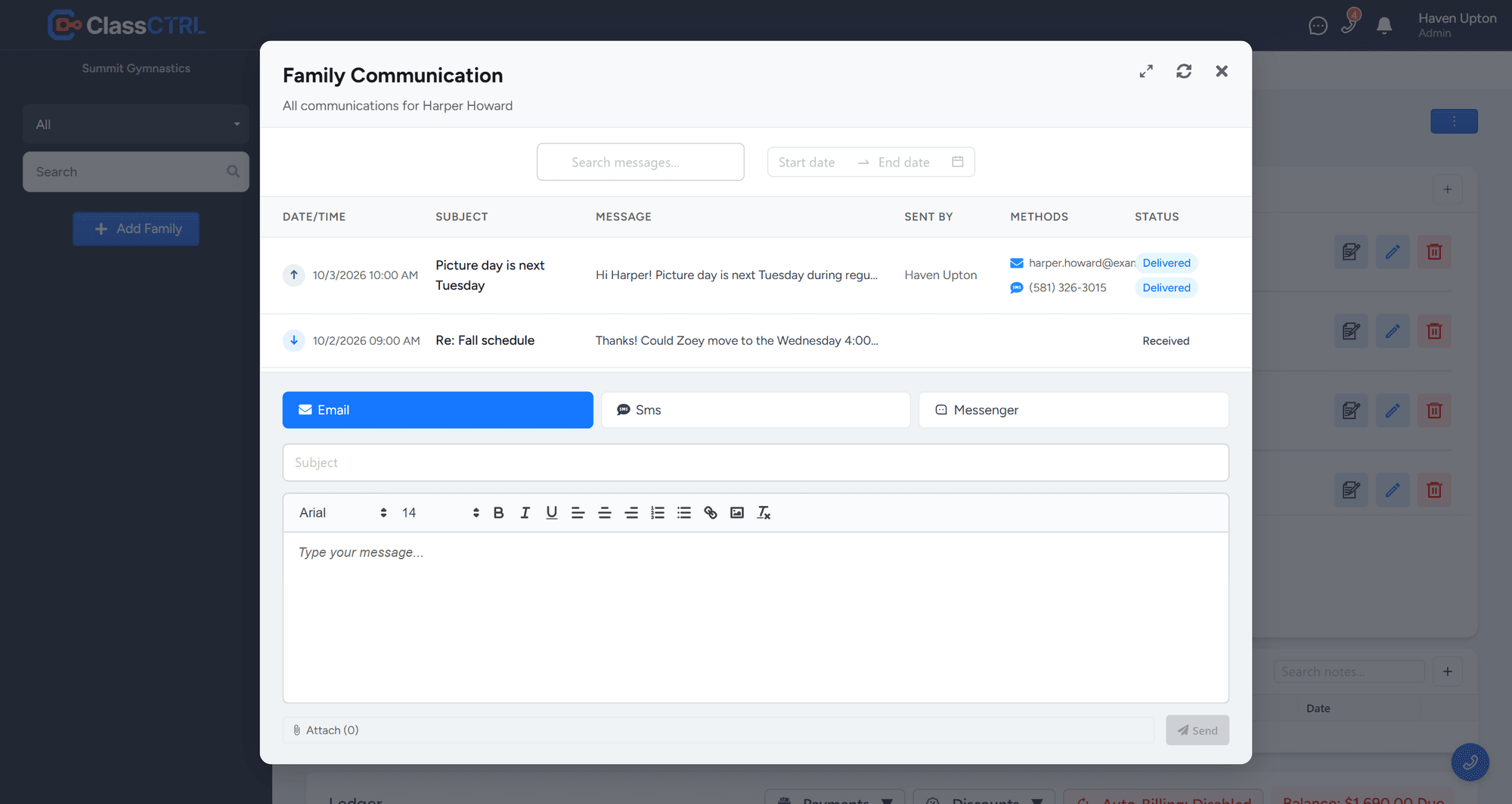Click the METHODS column header

pyautogui.click(x=1039, y=216)
